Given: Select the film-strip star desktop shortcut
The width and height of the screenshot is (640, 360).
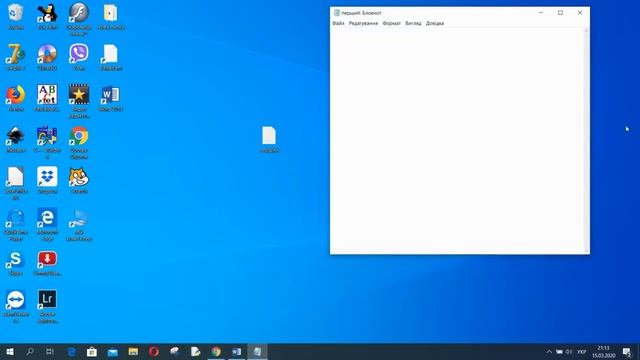Looking at the screenshot, I should coord(79,102).
